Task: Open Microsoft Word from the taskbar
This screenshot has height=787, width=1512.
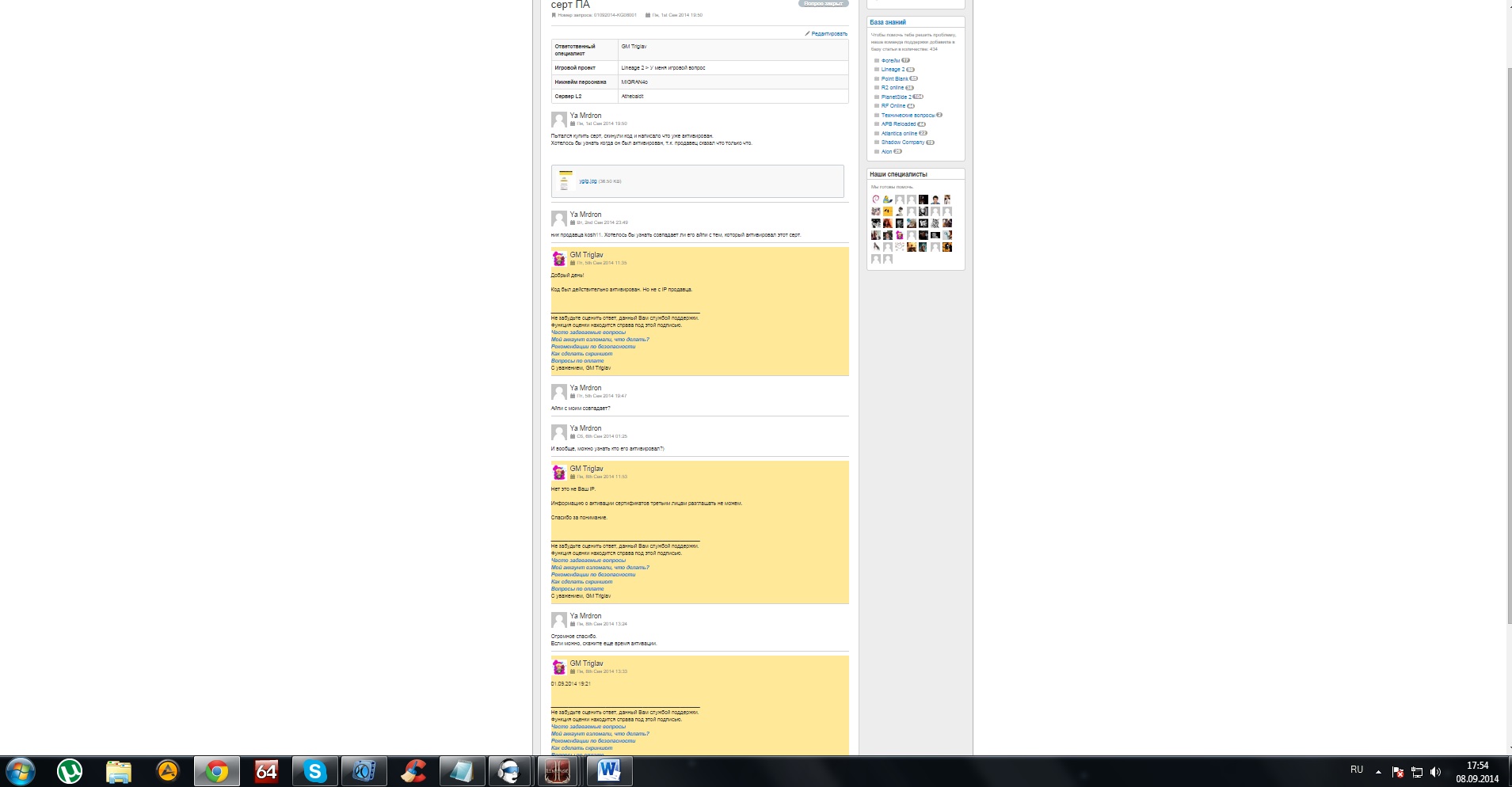Action: tap(609, 771)
